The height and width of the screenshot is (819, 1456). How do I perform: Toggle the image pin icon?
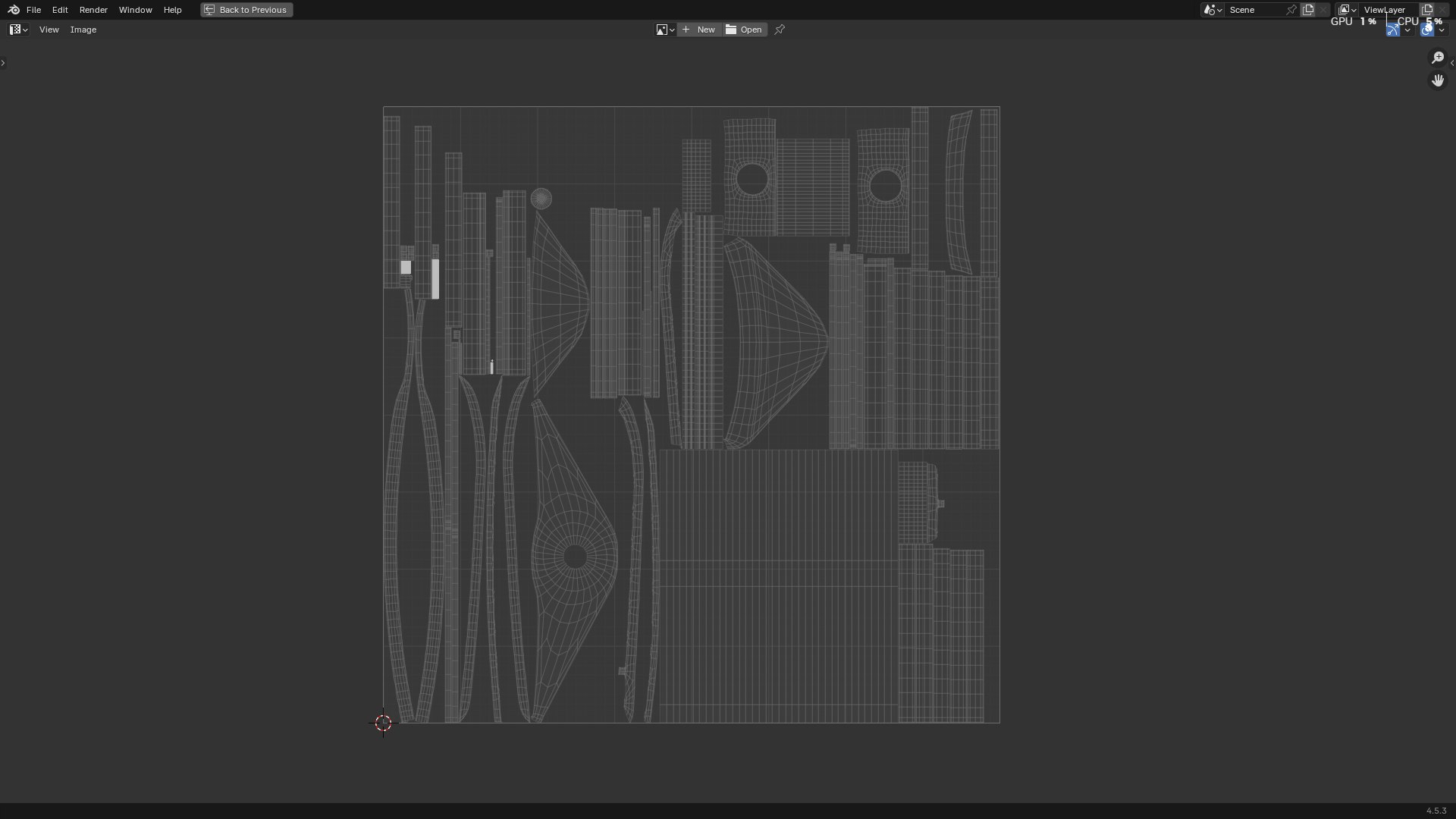[x=780, y=30]
